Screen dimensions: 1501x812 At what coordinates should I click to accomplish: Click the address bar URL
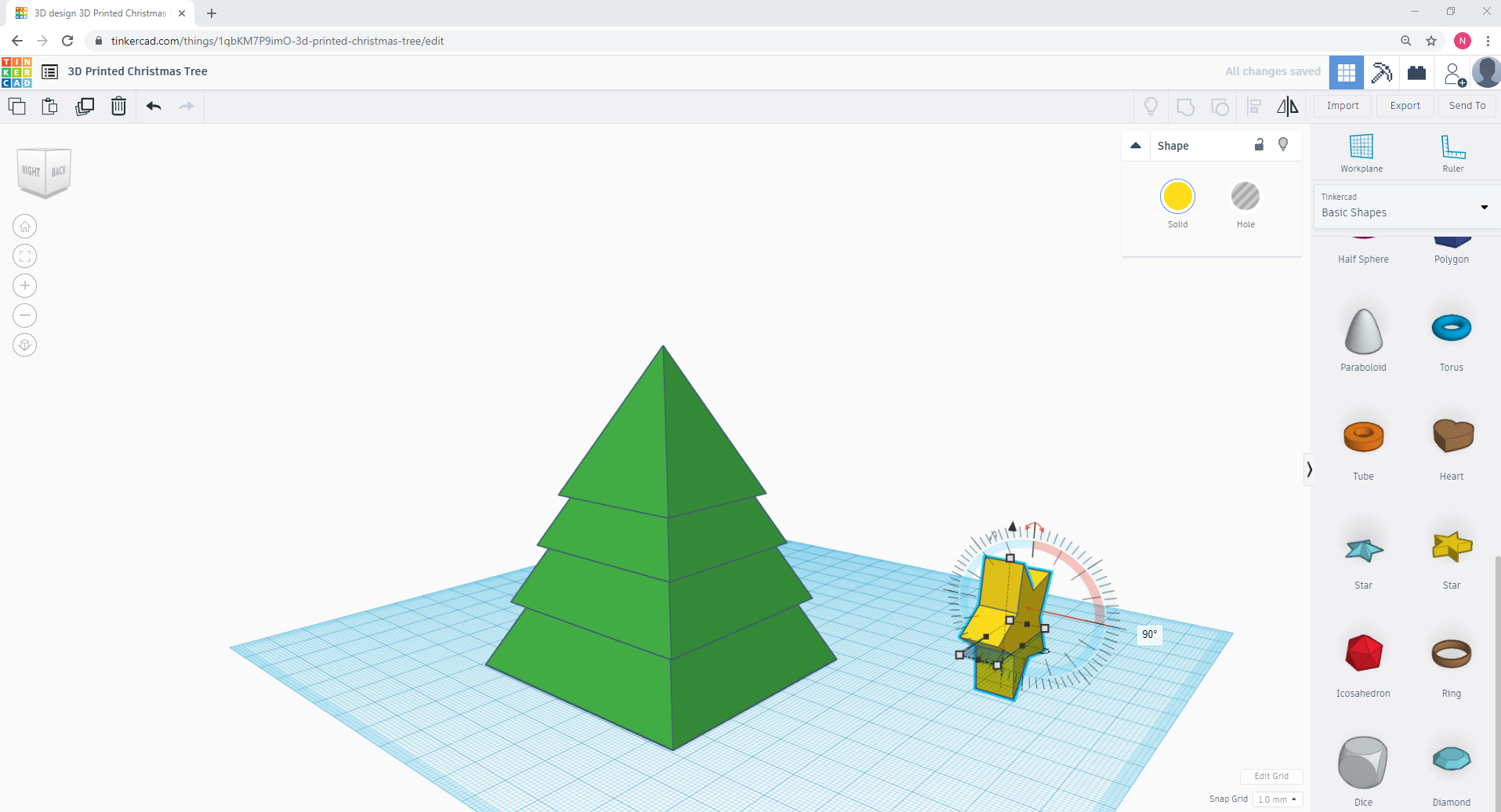[x=277, y=41]
